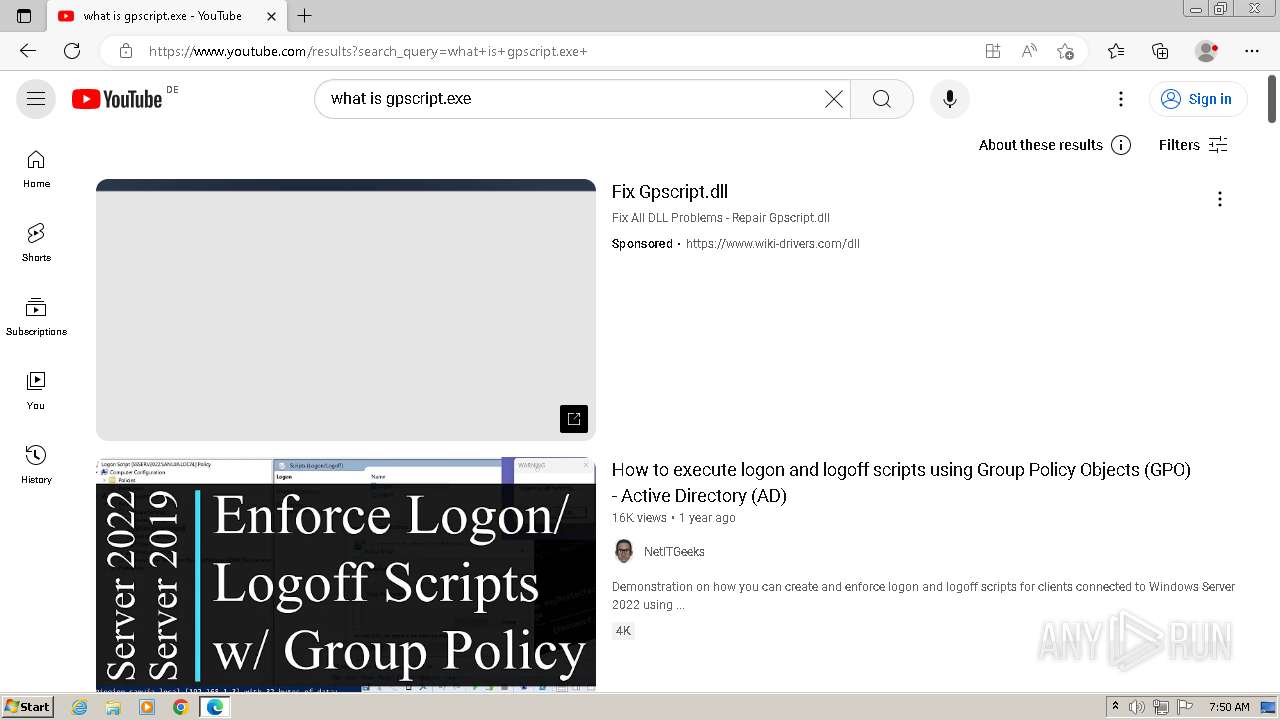Show hidden system tray icons
This screenshot has height=720, width=1280.
pyautogui.click(x=1115, y=707)
